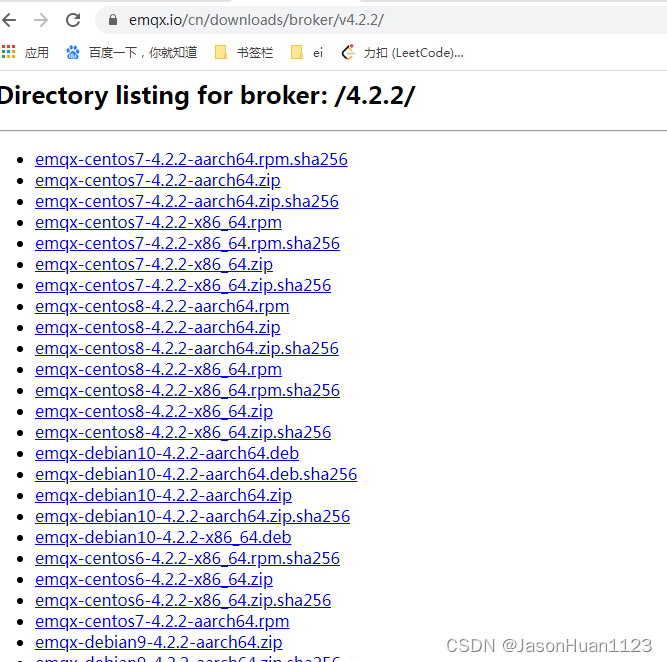Reload the page with the refresh icon

tap(73, 20)
